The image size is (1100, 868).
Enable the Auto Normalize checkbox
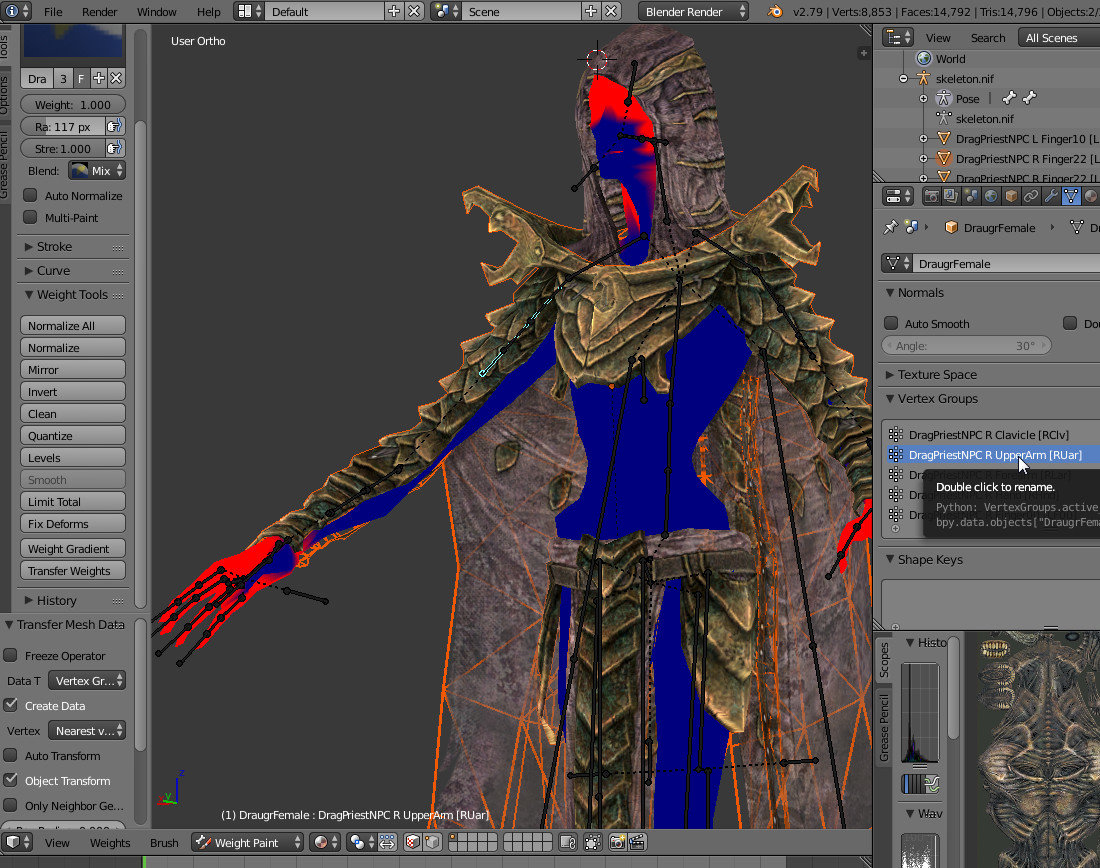click(30, 195)
